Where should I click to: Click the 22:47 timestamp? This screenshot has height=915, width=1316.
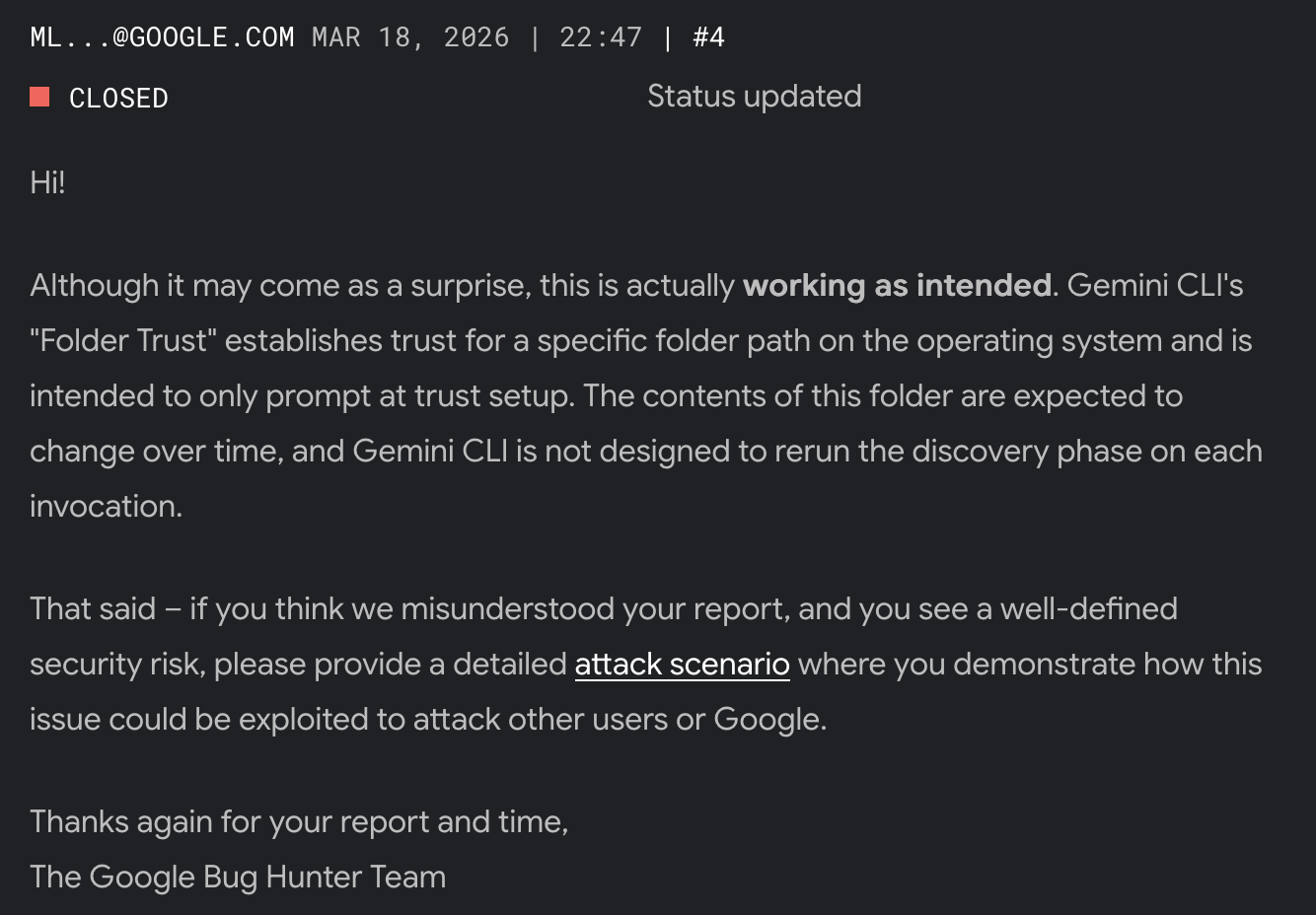[x=601, y=37]
